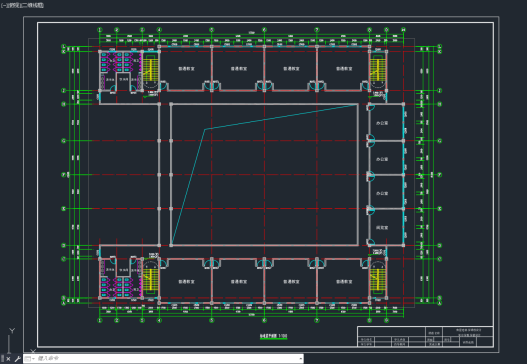The height and width of the screenshot is (364, 527).
Task: Open command line customize wrench menu
Action: coord(17,359)
